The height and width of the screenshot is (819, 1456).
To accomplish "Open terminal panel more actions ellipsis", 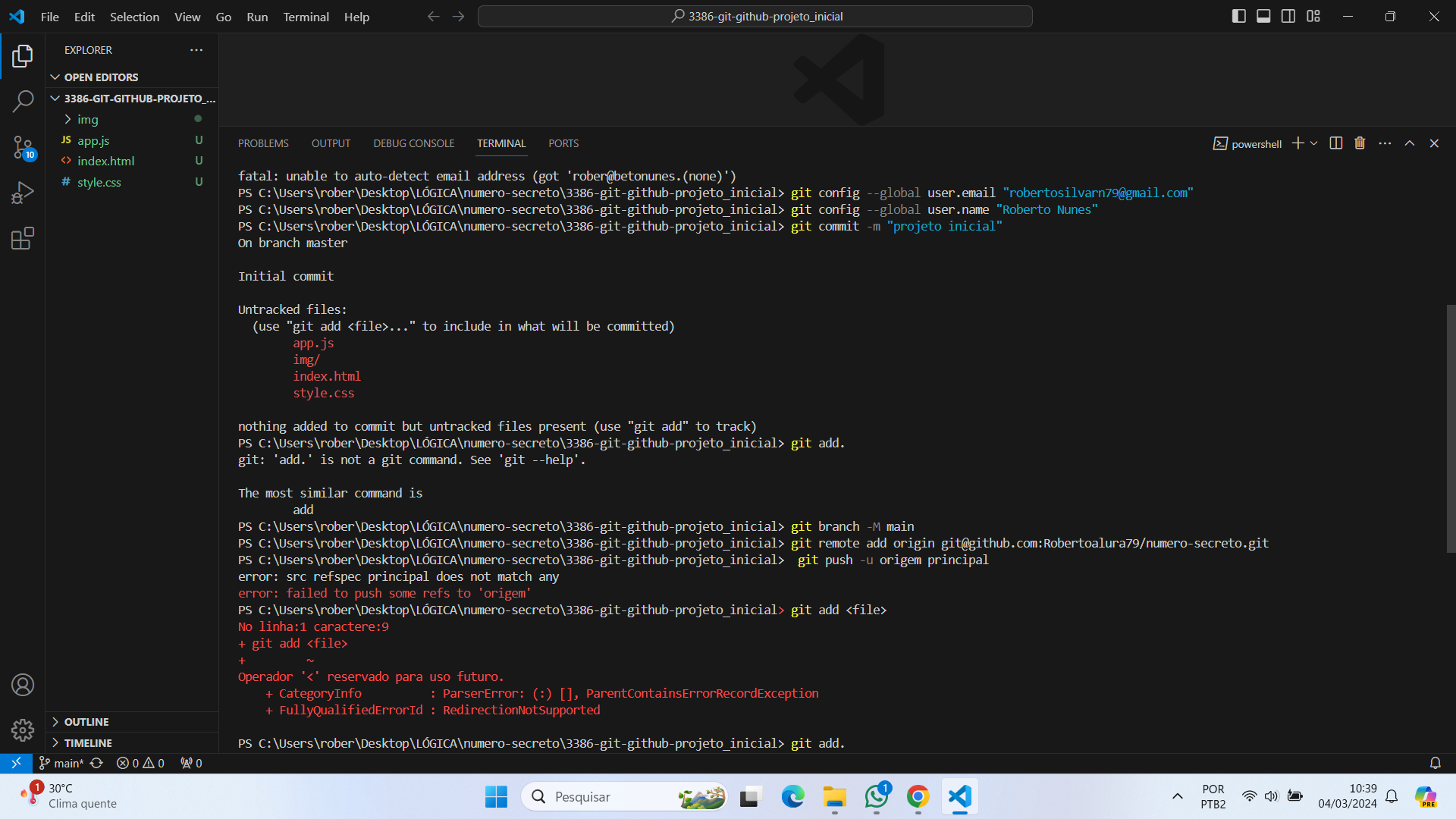I will 1385,143.
